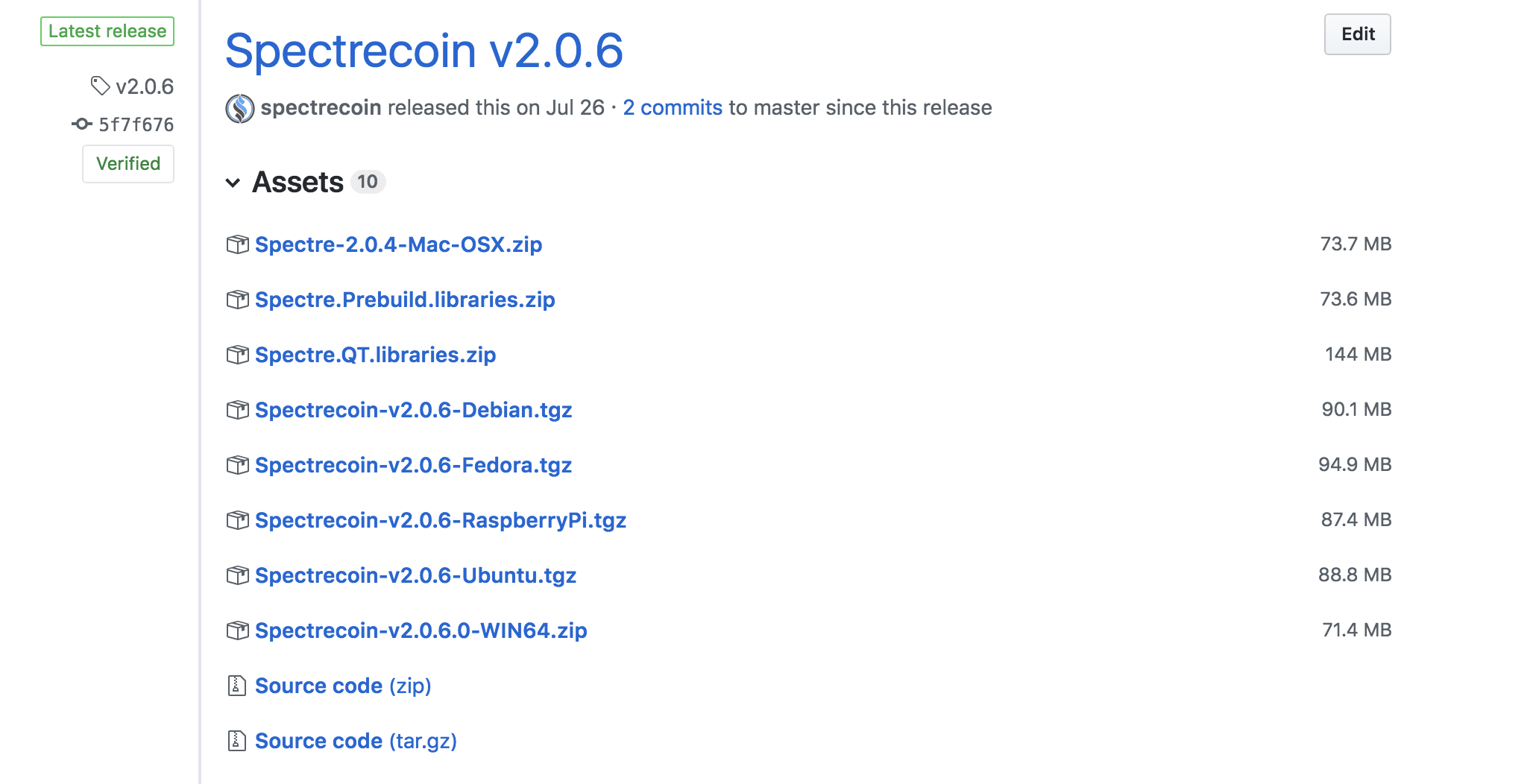The image size is (1530, 784).
Task: Click file icon for Source code (tar.gz)
Action: (236, 741)
